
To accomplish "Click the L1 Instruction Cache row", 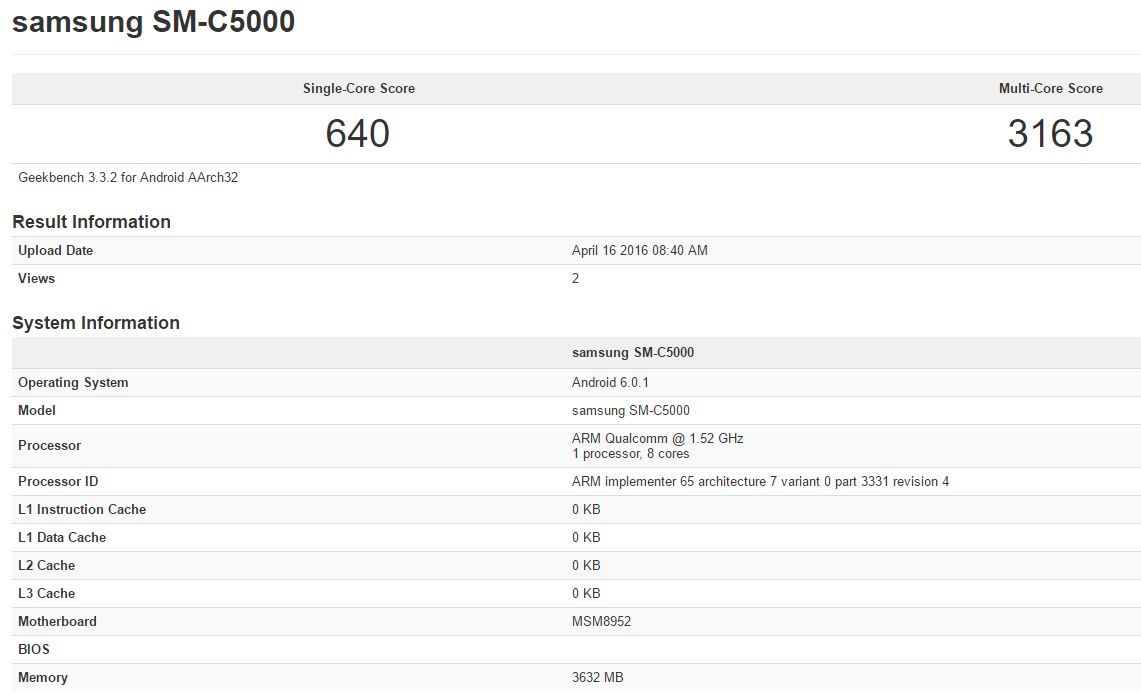I will click(x=82, y=509).
